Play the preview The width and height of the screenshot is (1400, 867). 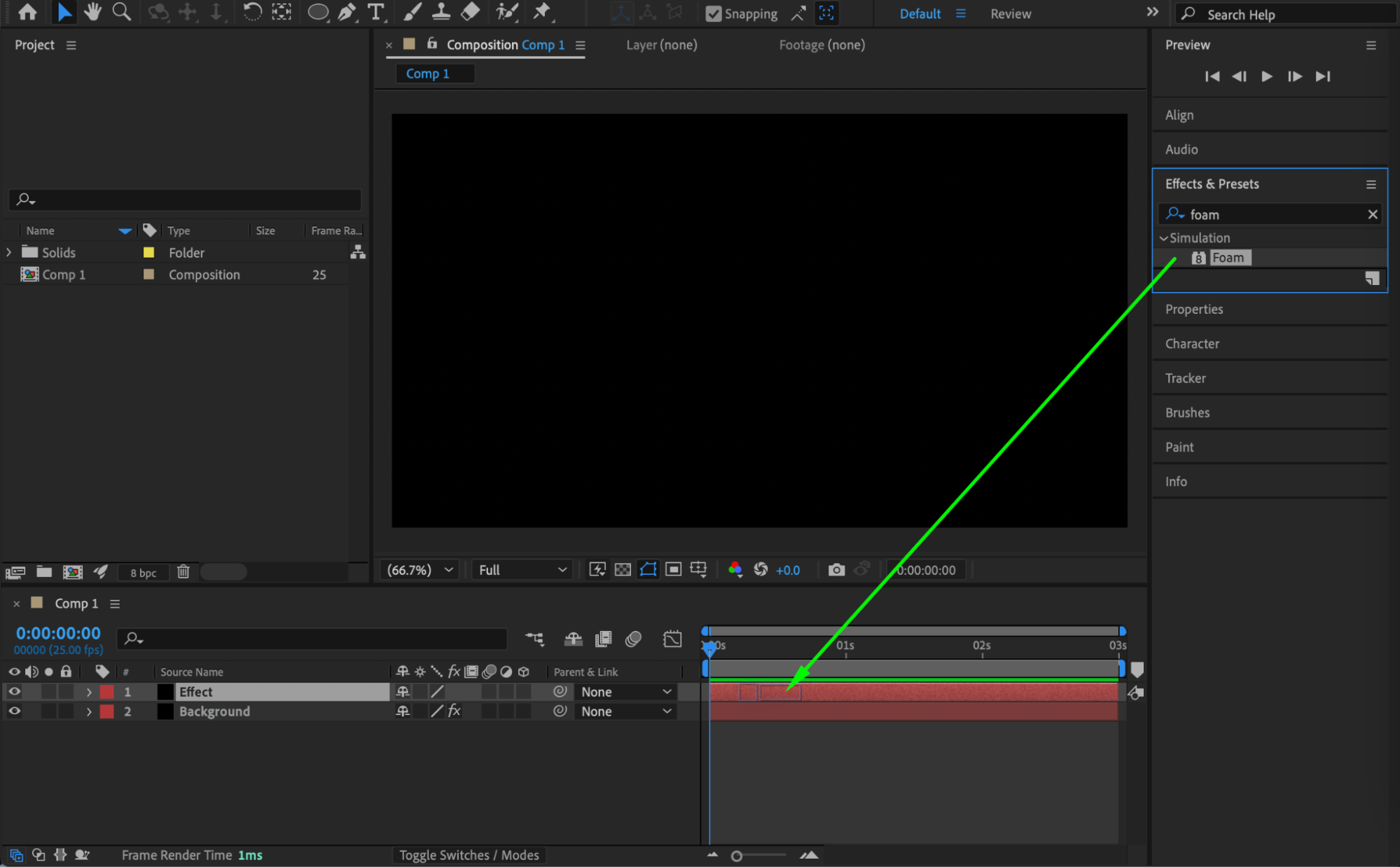click(x=1266, y=76)
